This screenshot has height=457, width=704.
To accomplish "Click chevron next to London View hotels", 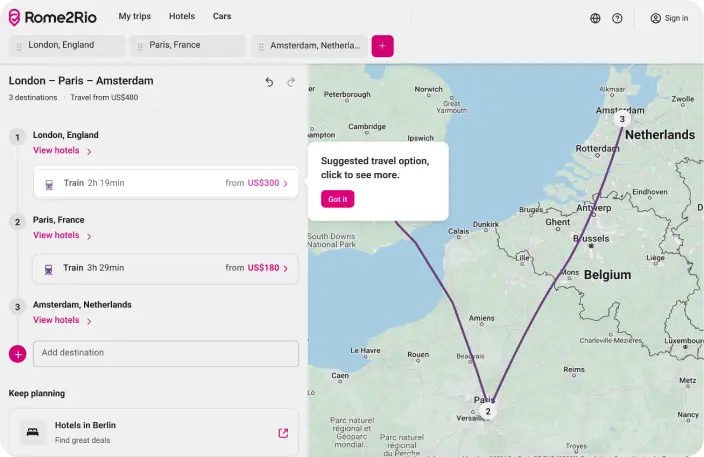I will click(89, 151).
